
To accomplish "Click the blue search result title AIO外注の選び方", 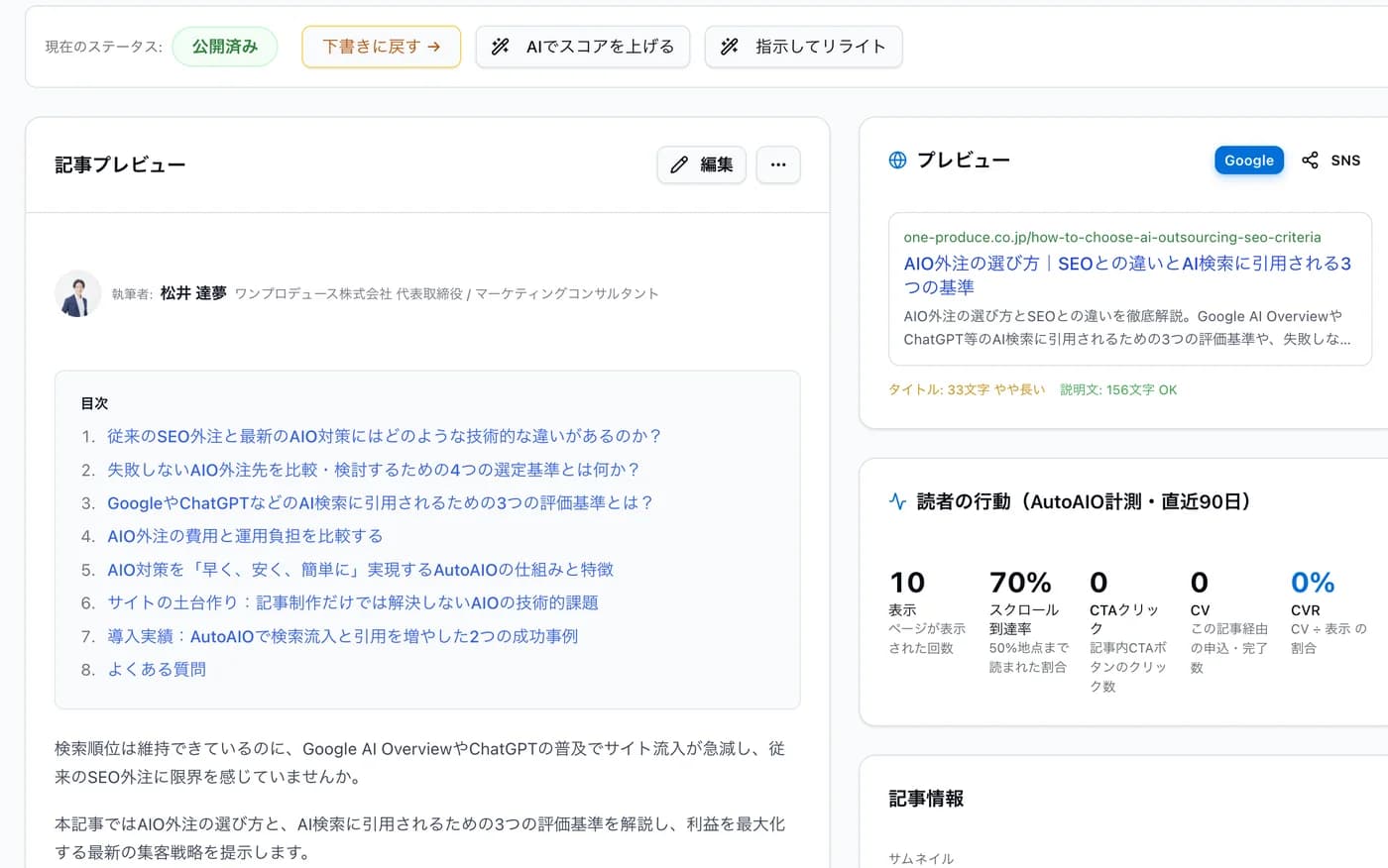I will click(x=1127, y=275).
